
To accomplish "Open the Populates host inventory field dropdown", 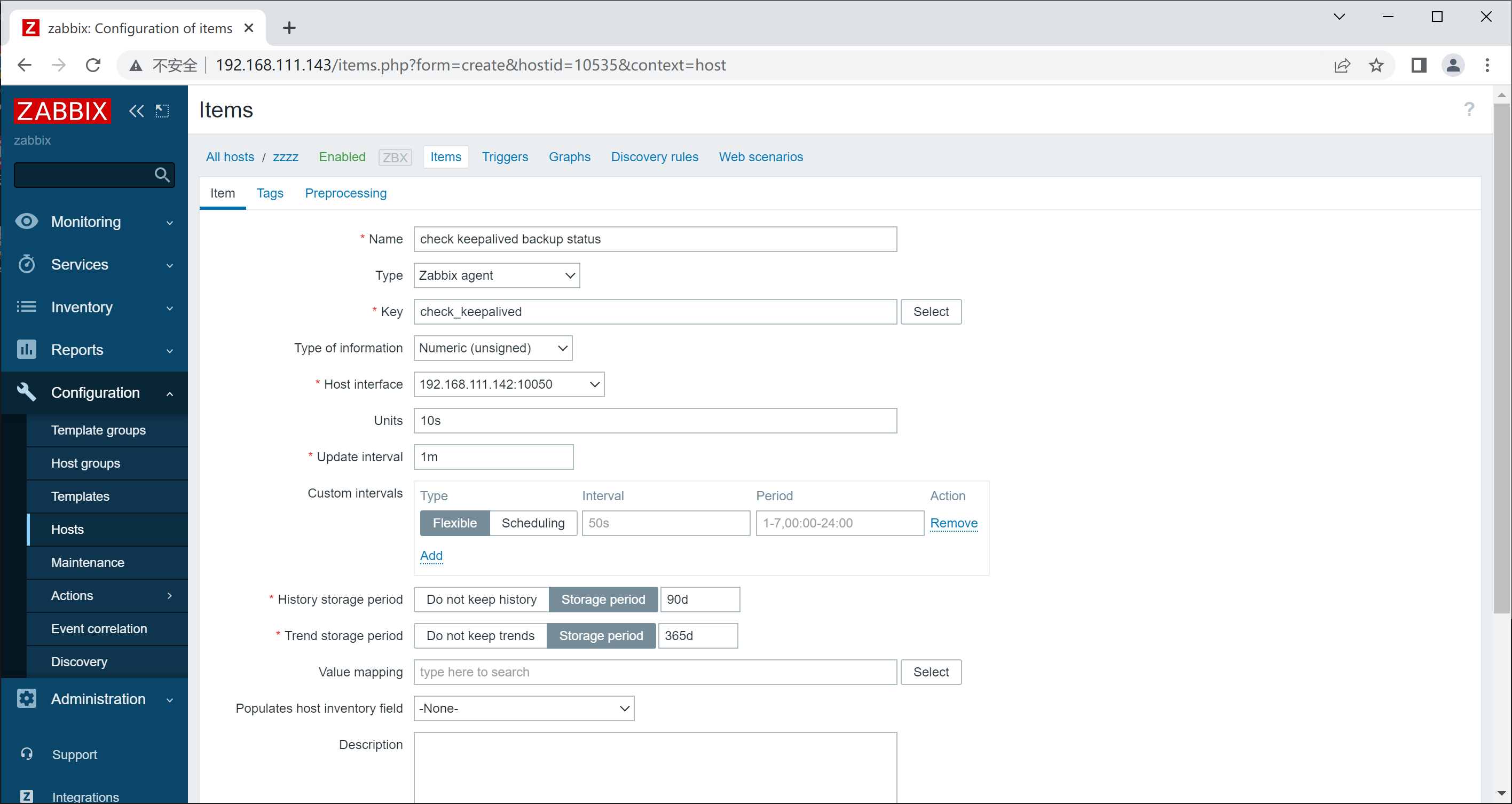I will click(524, 708).
